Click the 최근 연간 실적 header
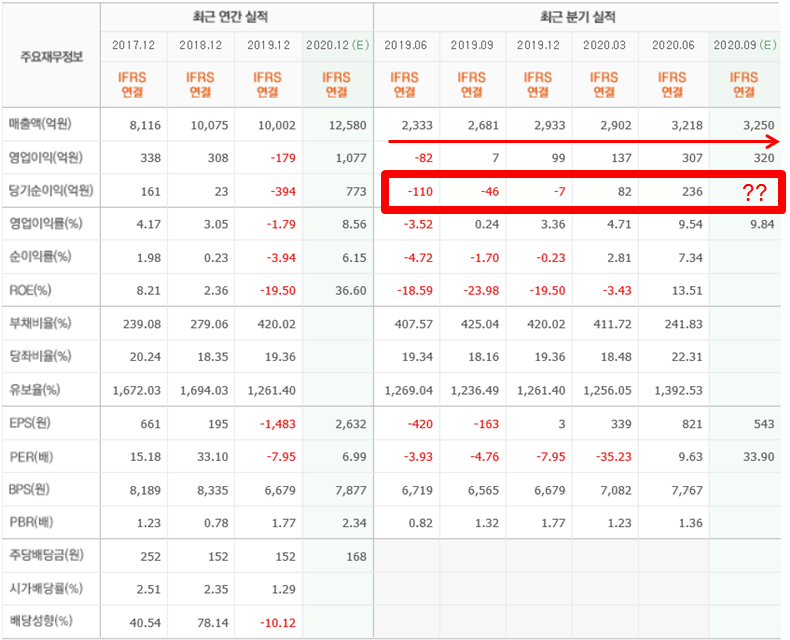The height and width of the screenshot is (640, 790). [230, 17]
